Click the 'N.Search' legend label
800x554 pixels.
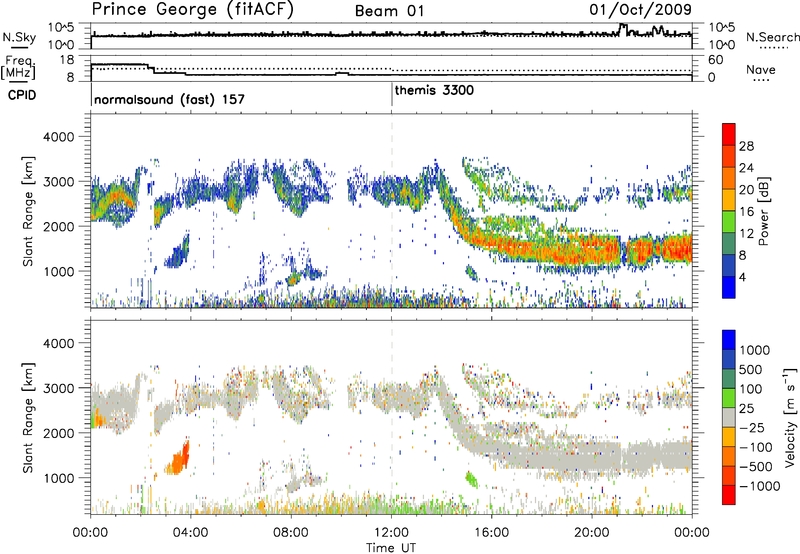coord(772,37)
